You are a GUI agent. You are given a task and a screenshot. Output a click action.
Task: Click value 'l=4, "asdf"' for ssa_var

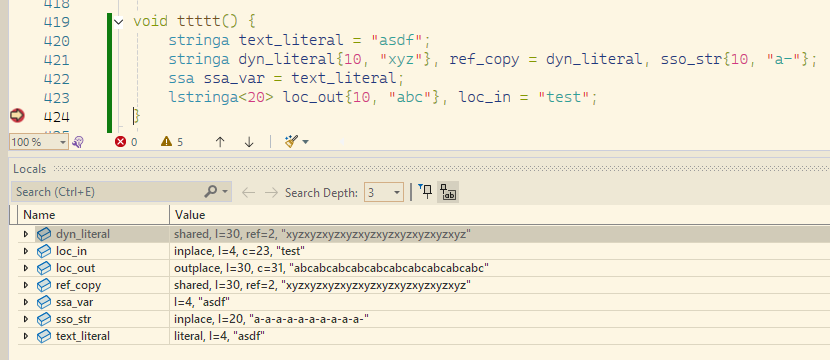(202, 302)
